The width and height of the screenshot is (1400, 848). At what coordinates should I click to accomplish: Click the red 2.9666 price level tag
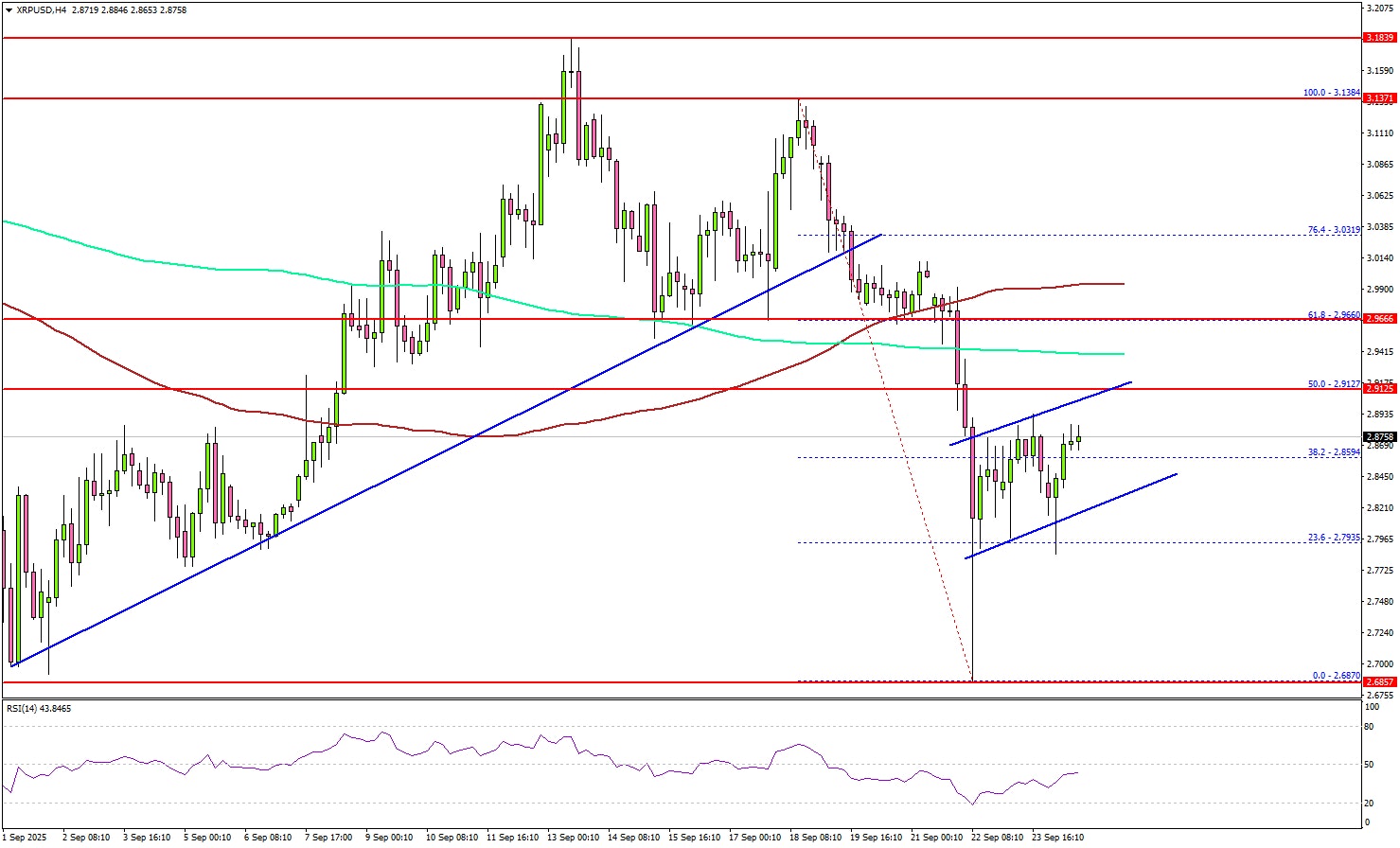(1379, 319)
